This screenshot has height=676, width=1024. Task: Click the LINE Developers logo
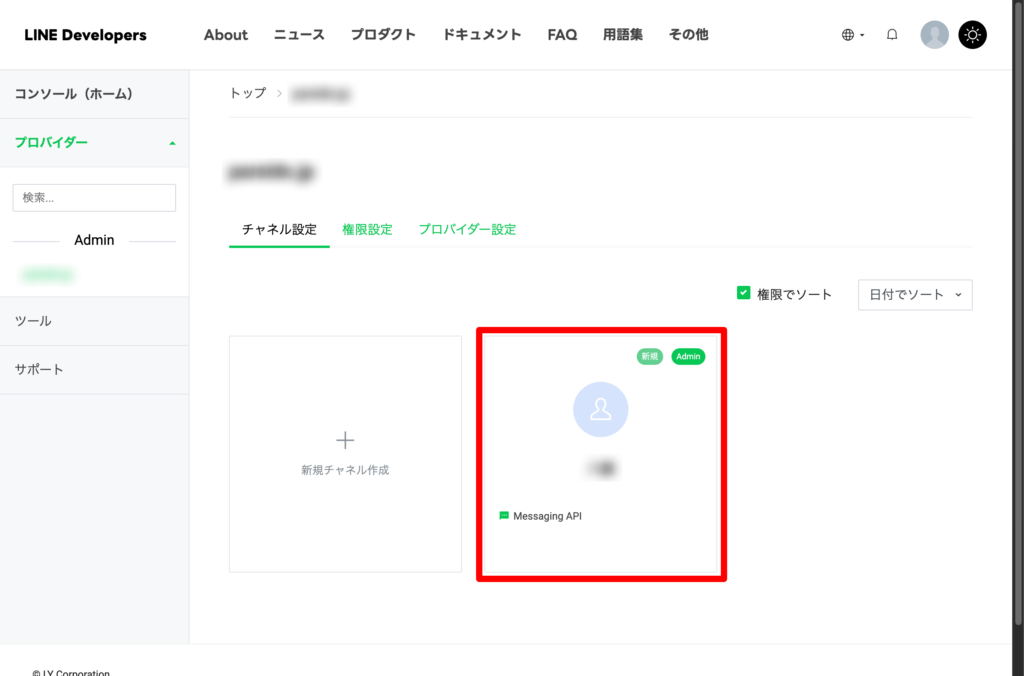[x=85, y=35]
